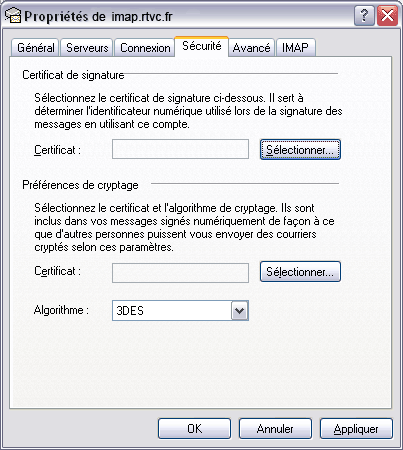Click Sélectionner for the signature certificate

tap(300, 150)
